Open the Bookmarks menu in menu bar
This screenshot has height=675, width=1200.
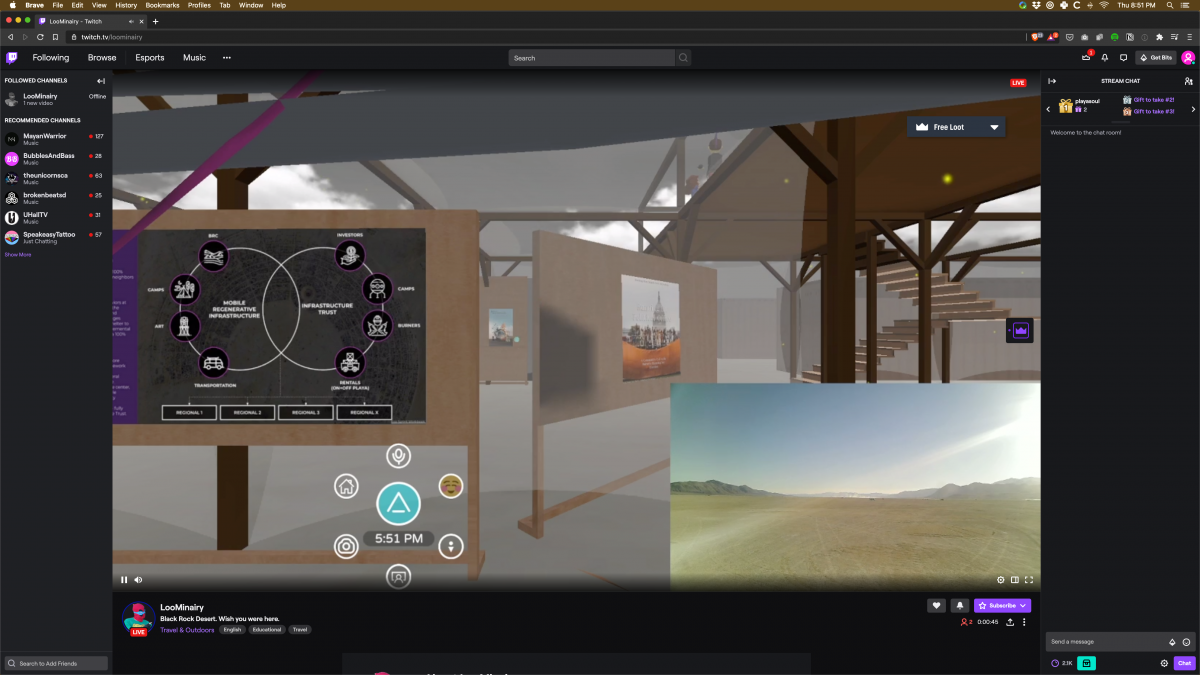[162, 5]
